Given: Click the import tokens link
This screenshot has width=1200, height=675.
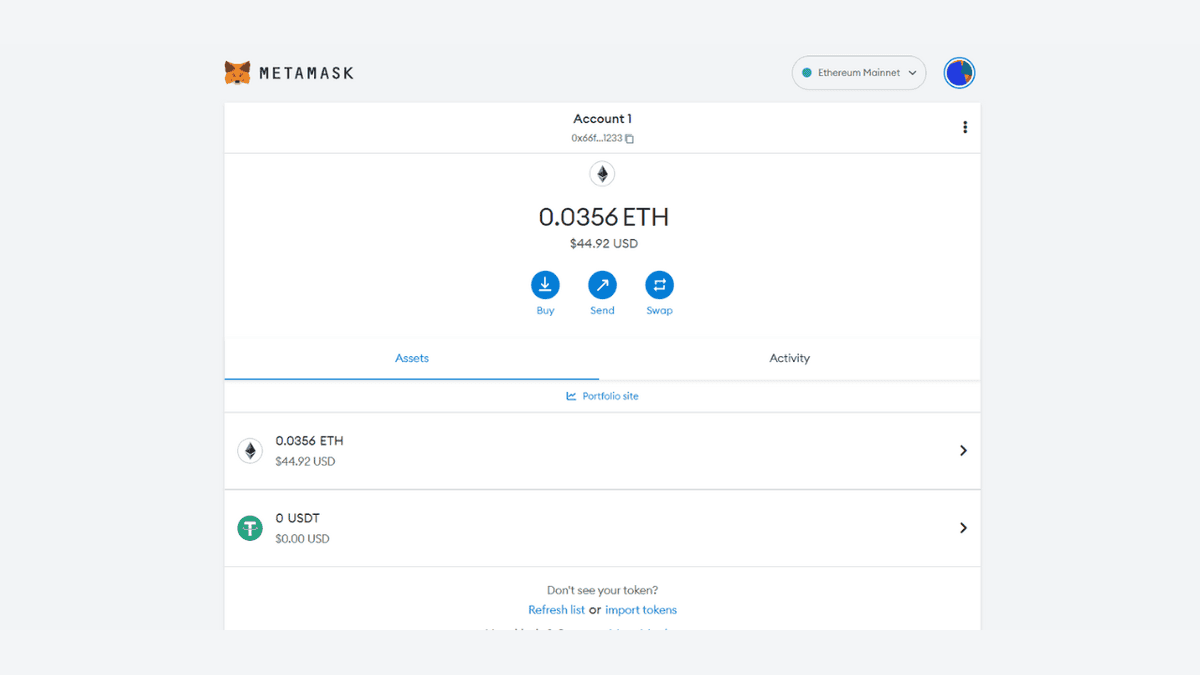Looking at the screenshot, I should (x=641, y=610).
